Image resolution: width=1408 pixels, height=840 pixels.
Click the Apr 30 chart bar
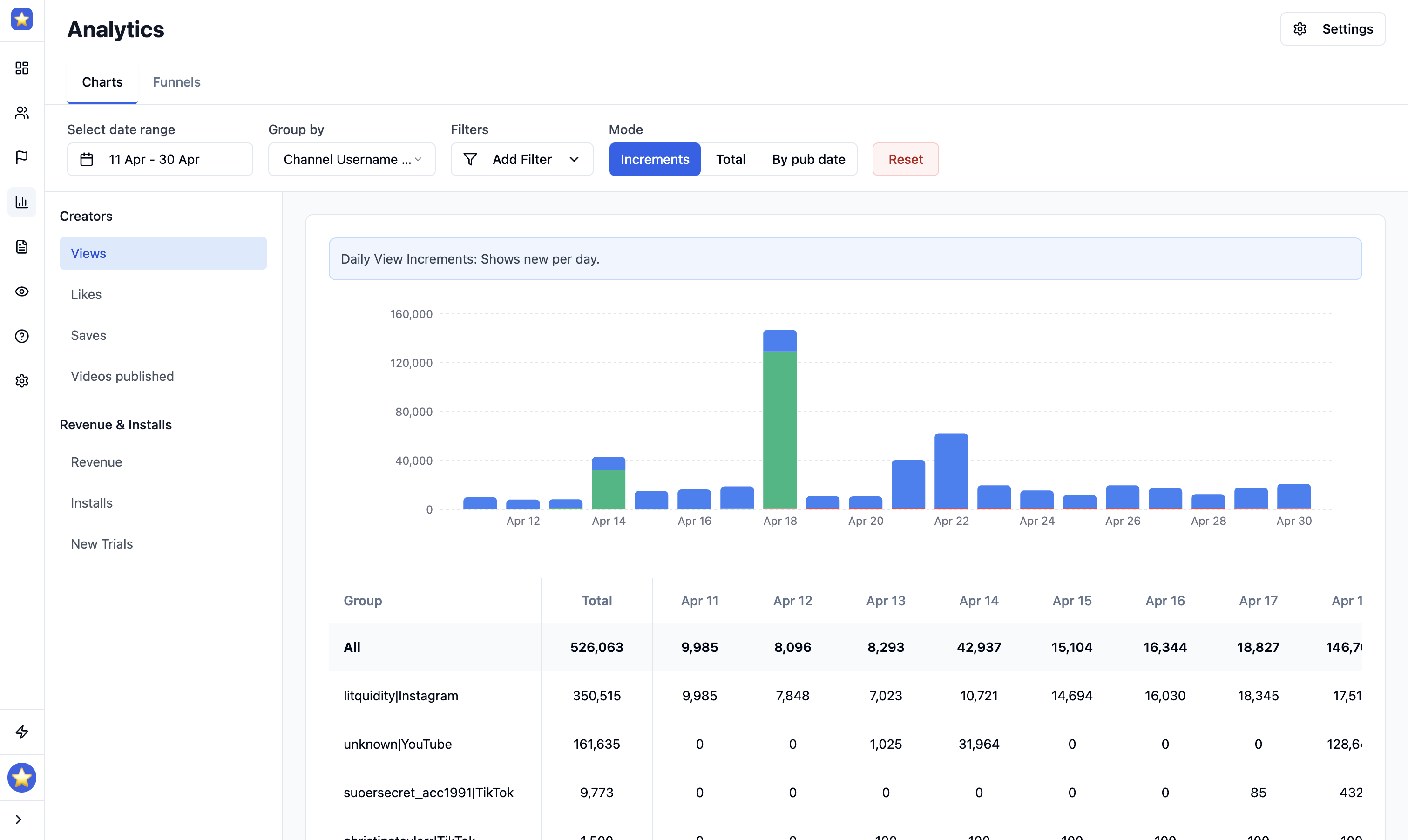pos(1293,496)
